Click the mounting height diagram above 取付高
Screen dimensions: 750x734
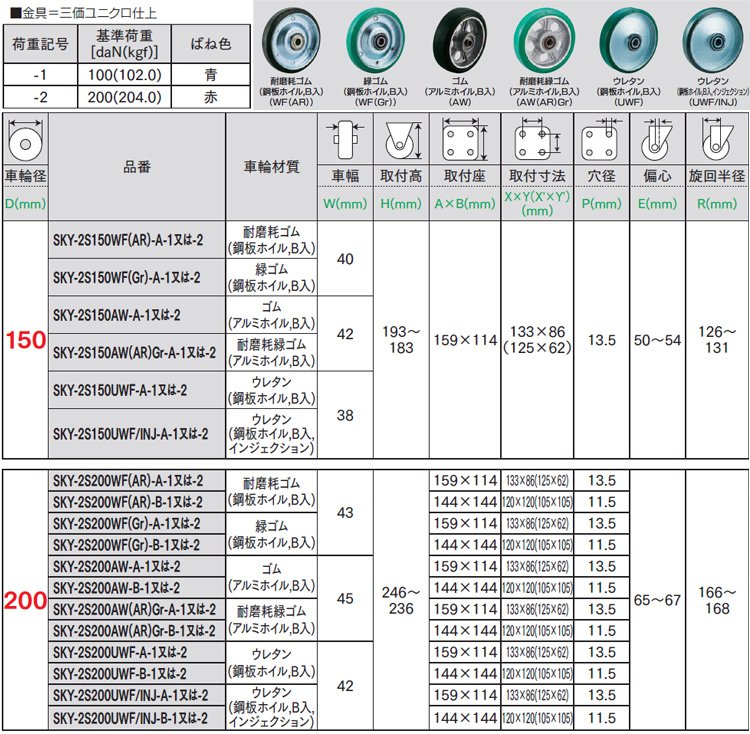(400, 141)
